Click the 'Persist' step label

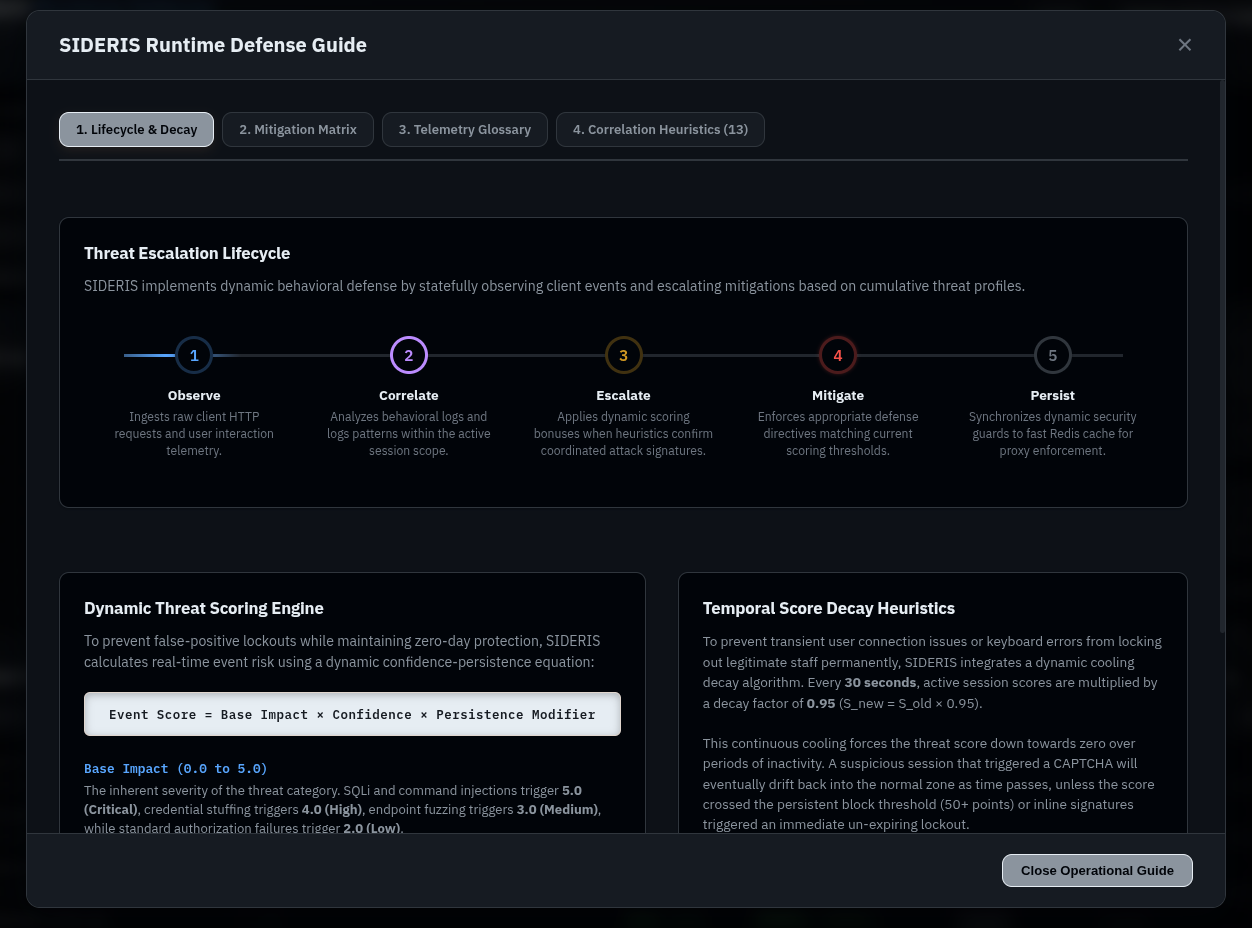[1053, 395]
